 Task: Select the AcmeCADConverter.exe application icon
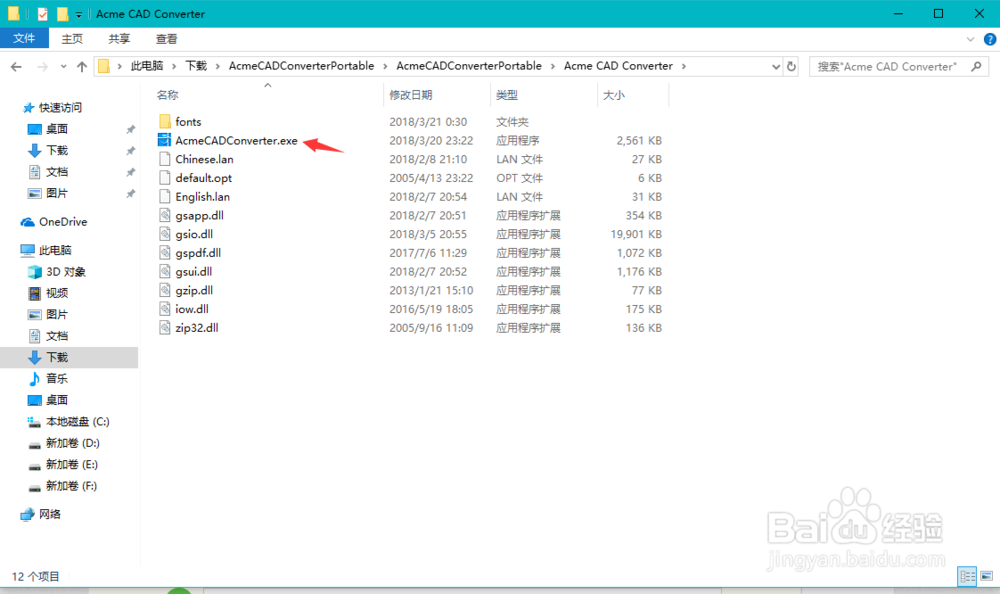165,140
